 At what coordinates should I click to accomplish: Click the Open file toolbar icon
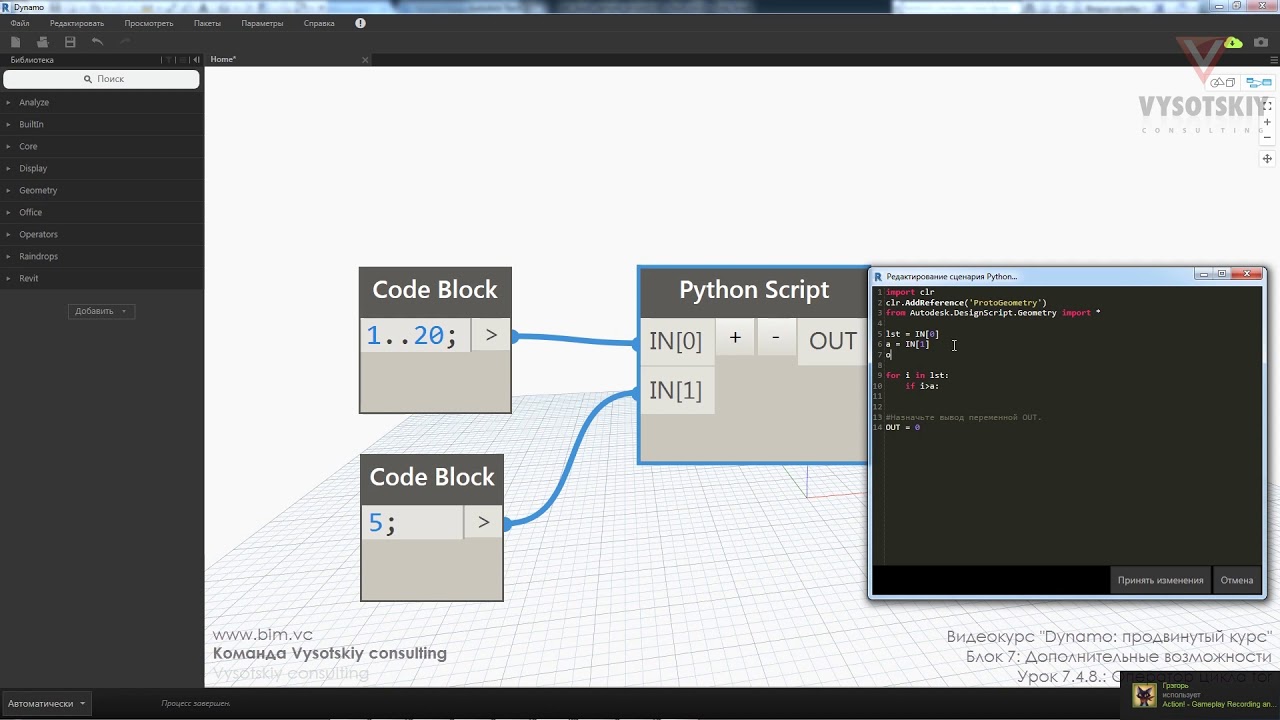coord(42,42)
